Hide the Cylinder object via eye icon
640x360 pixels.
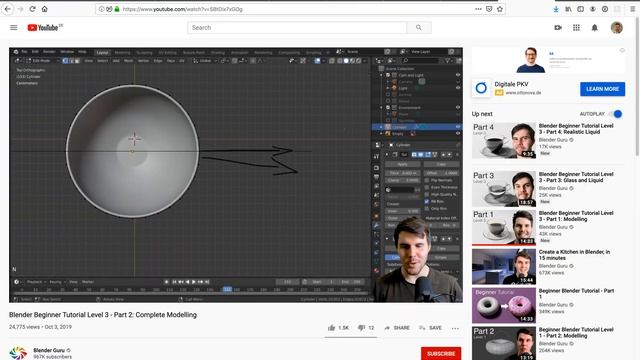point(458,127)
